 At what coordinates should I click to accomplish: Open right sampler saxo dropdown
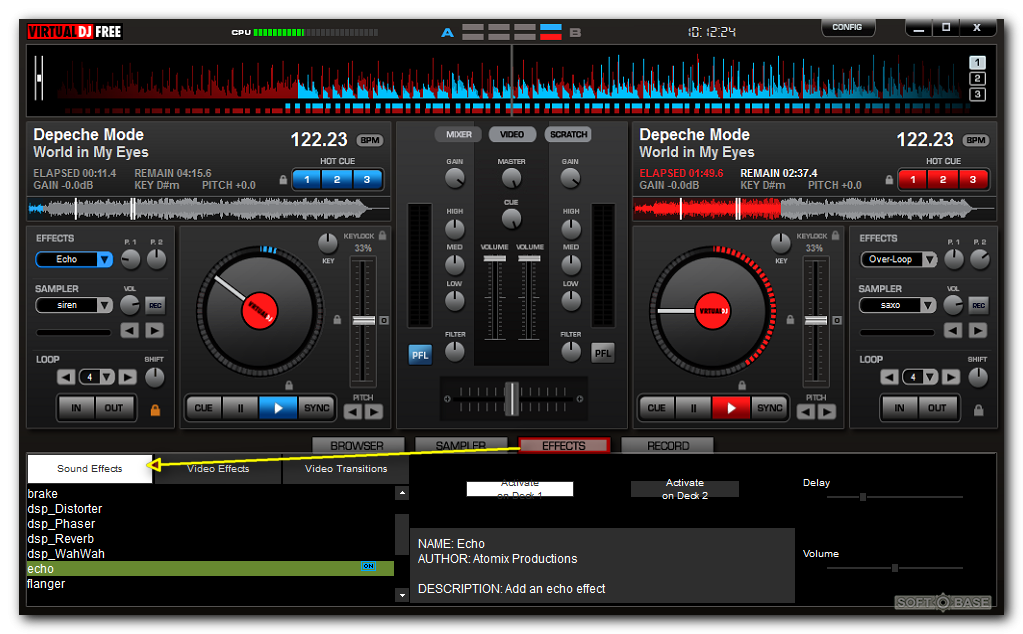click(x=928, y=305)
